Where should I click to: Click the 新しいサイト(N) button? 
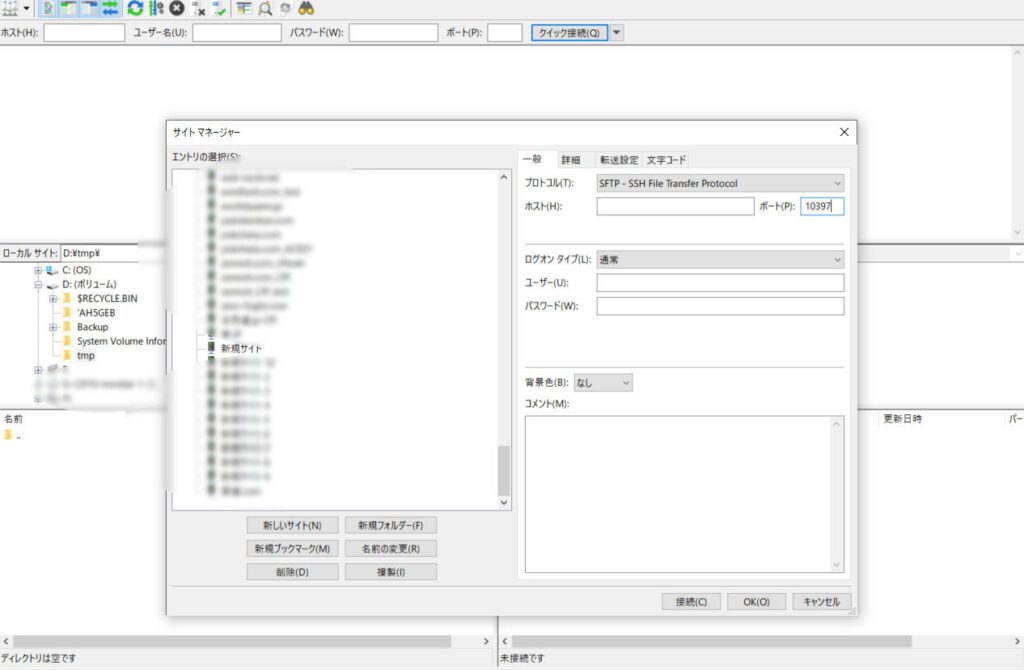[x=293, y=525]
